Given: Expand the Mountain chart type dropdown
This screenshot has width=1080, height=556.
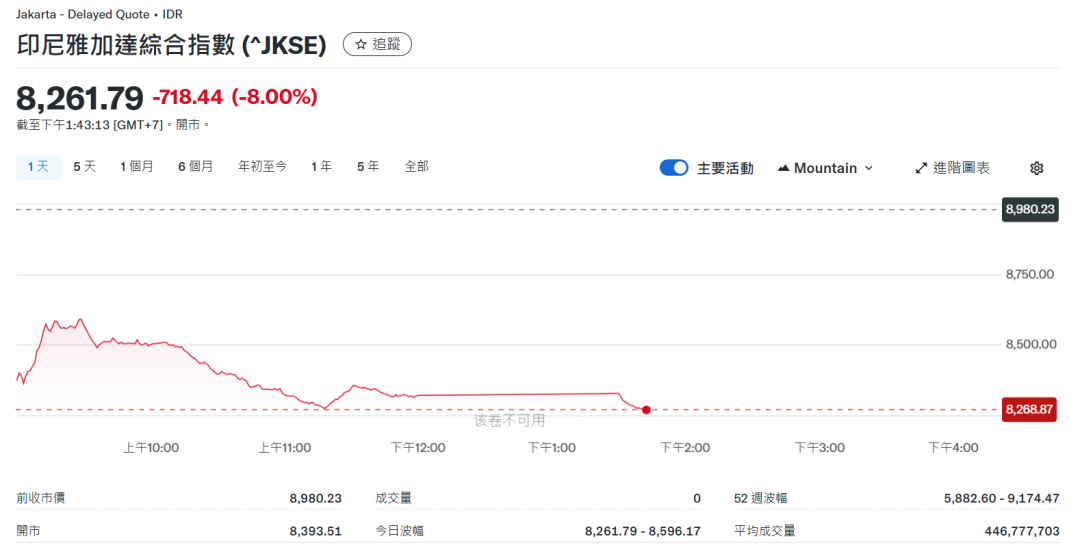Looking at the screenshot, I should pos(868,168).
